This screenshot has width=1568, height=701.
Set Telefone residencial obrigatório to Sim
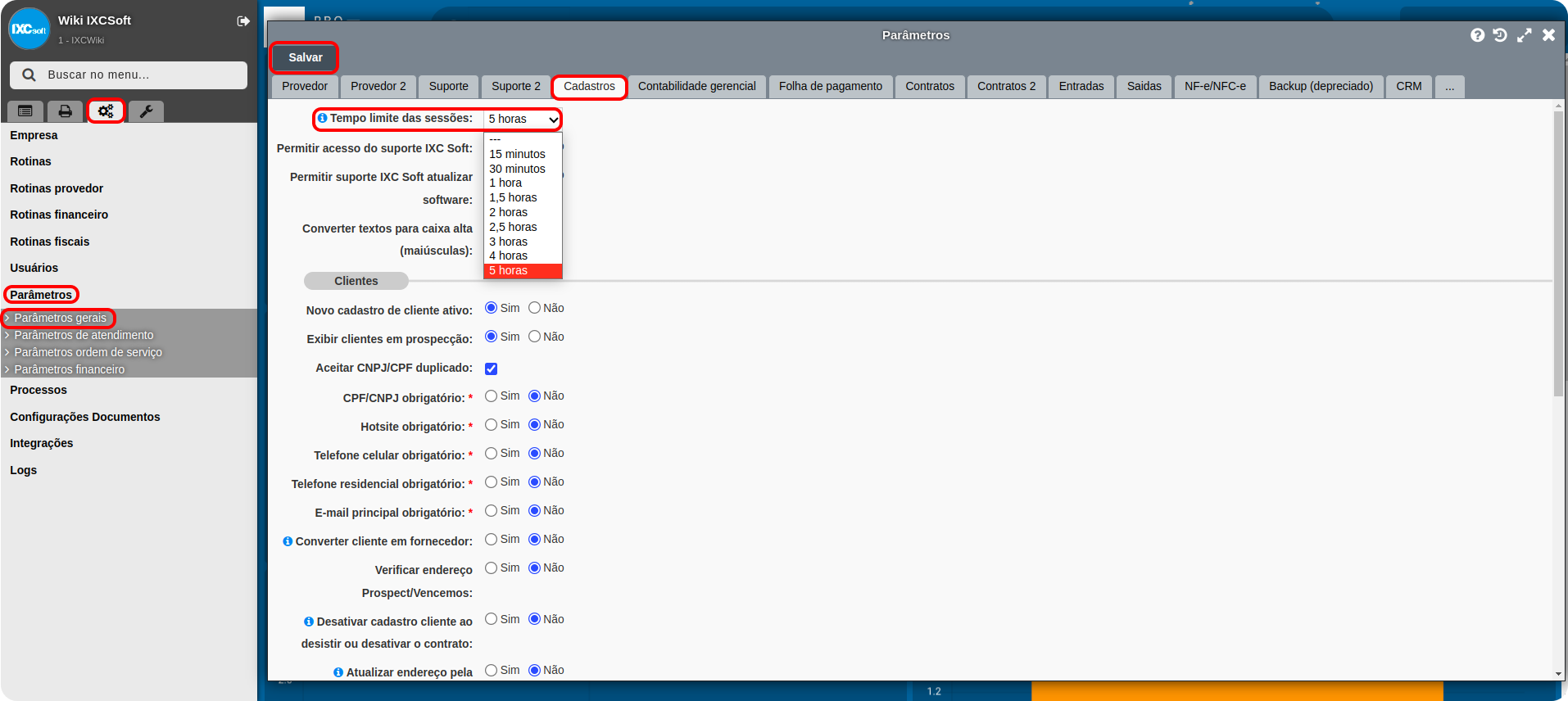pyautogui.click(x=491, y=482)
